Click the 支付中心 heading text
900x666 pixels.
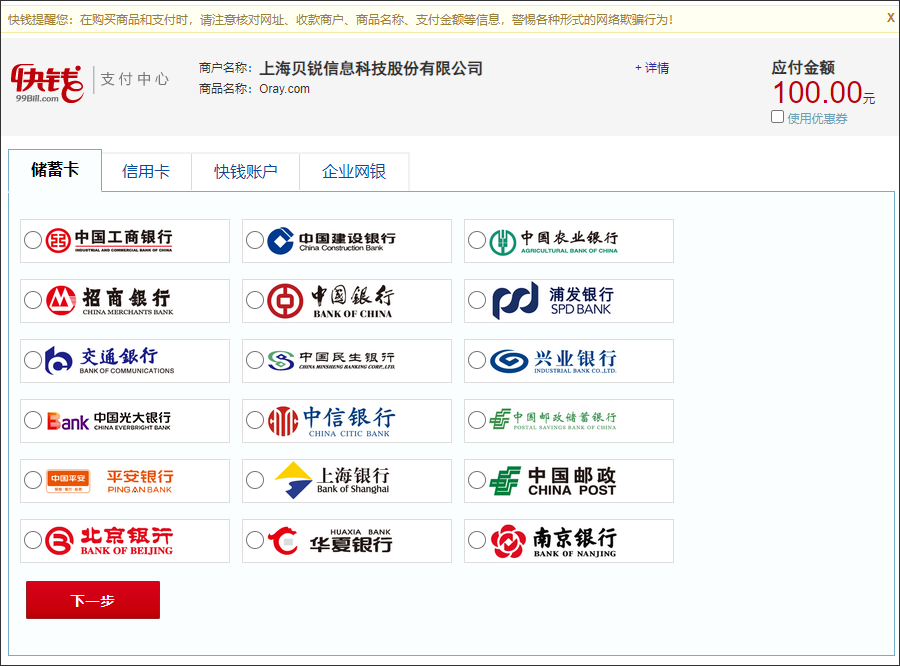click(x=135, y=79)
